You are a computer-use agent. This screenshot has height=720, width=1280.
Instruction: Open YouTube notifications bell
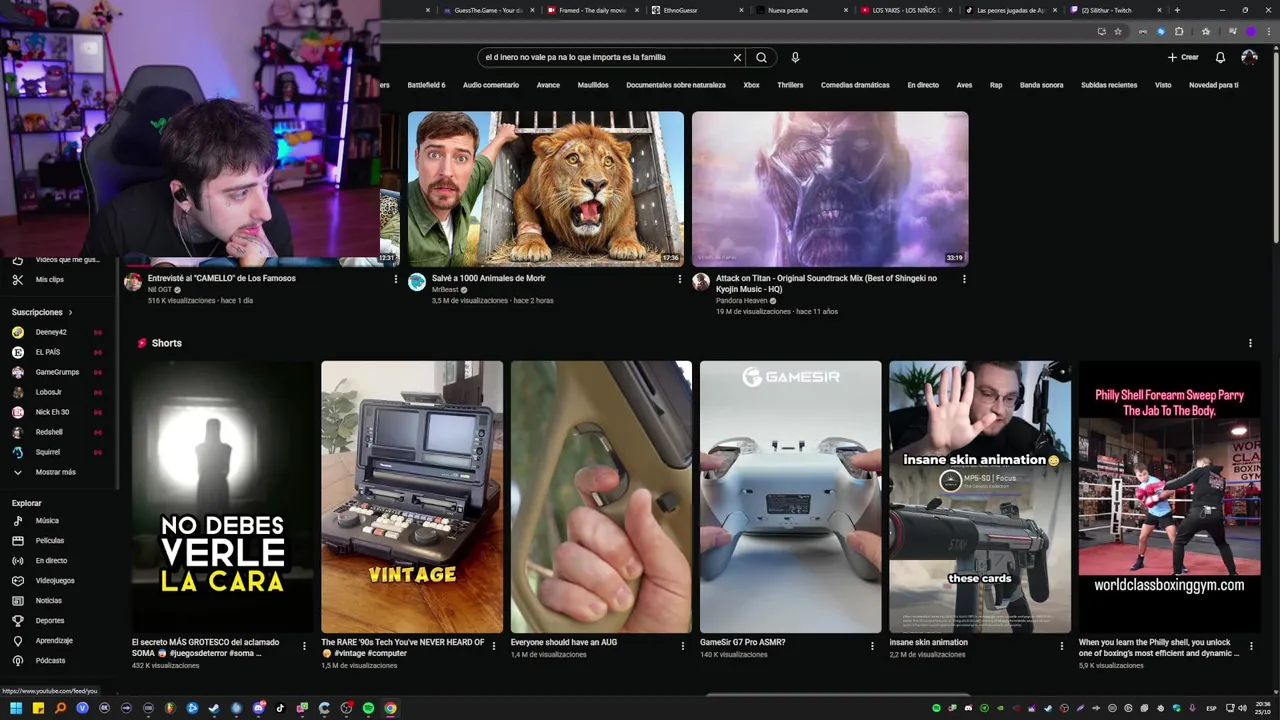coord(1220,57)
